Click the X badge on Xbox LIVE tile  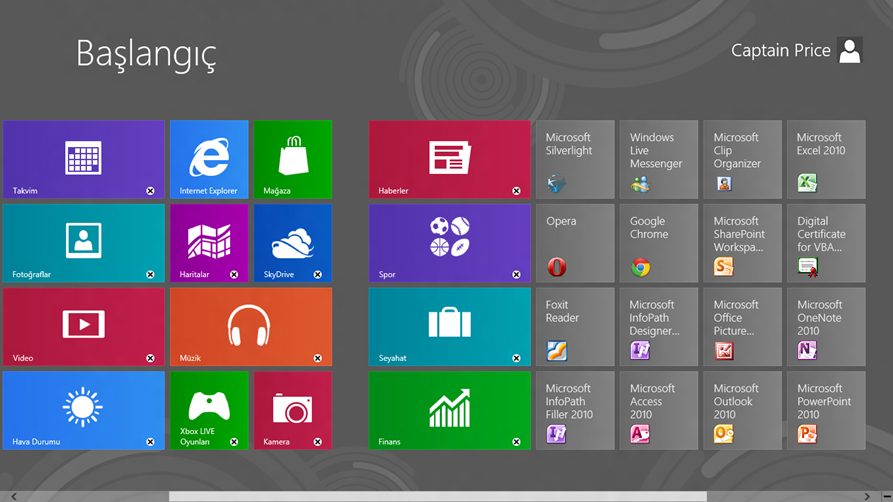pos(234,442)
